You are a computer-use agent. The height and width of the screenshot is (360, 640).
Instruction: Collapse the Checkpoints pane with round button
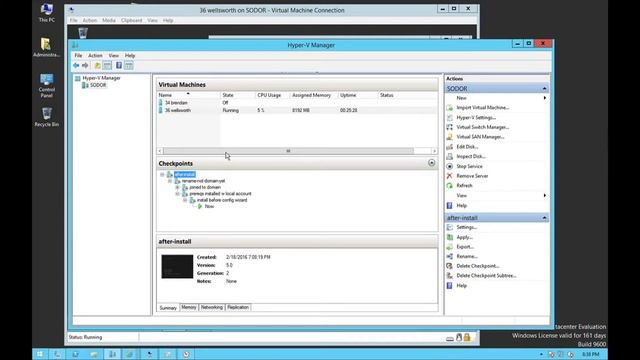[431, 163]
